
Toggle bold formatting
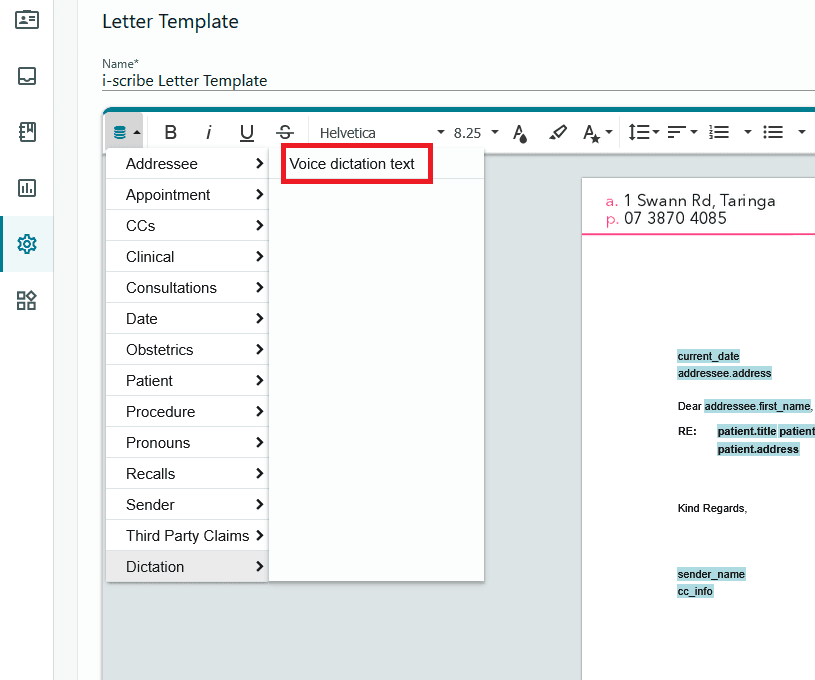170,133
